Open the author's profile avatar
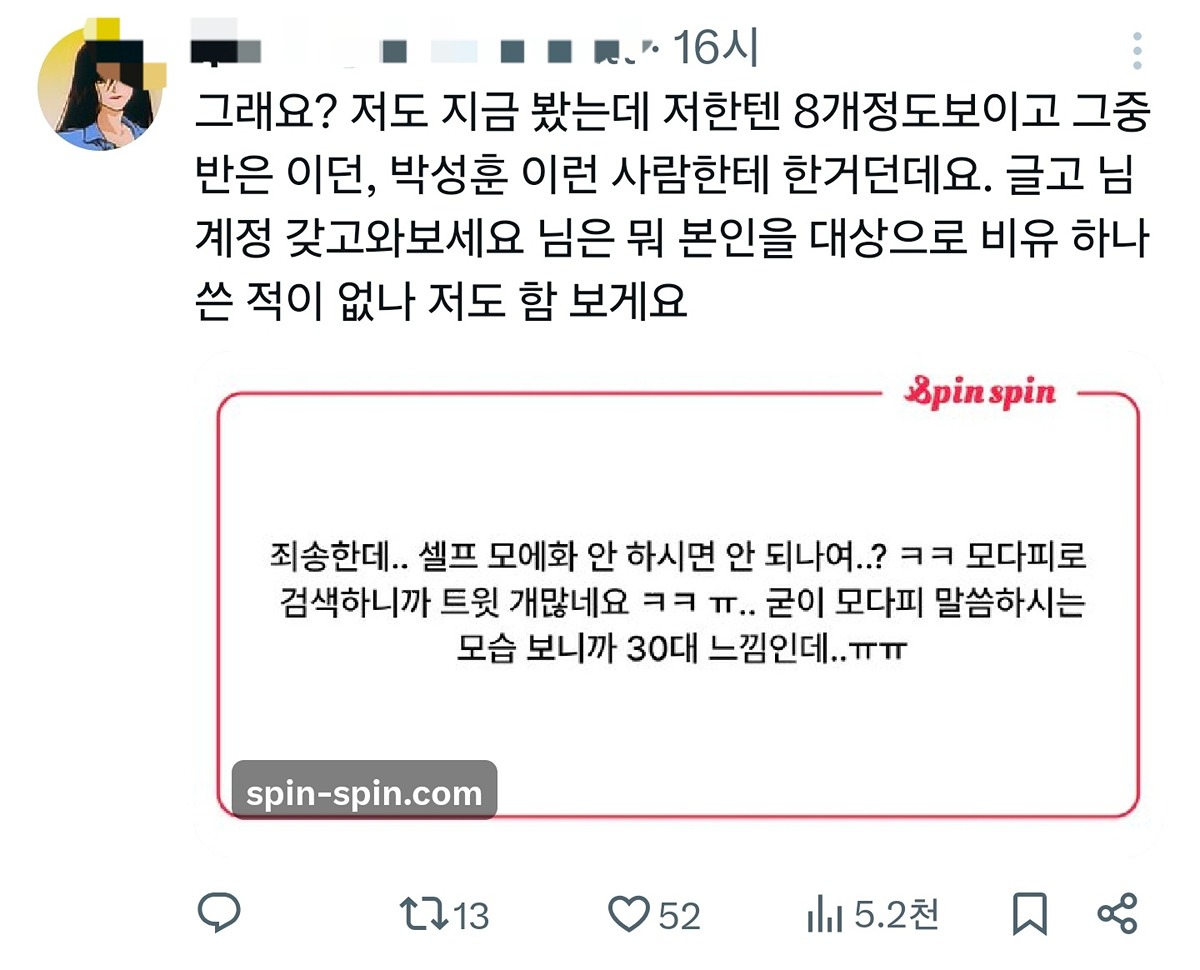Screen dimensions: 1200x970 [x=99, y=87]
